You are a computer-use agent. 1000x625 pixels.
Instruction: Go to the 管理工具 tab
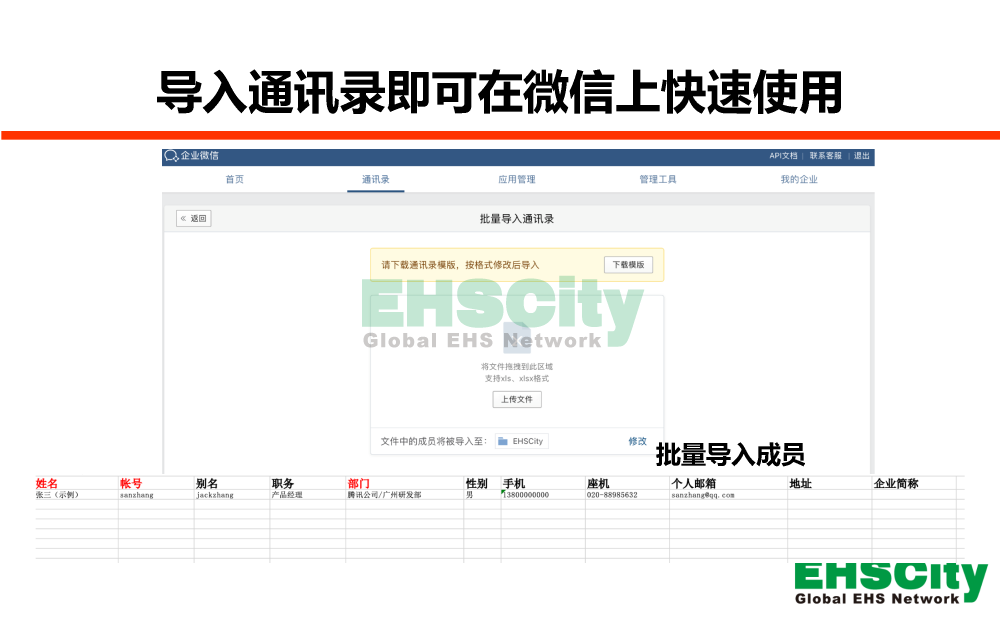point(658,179)
